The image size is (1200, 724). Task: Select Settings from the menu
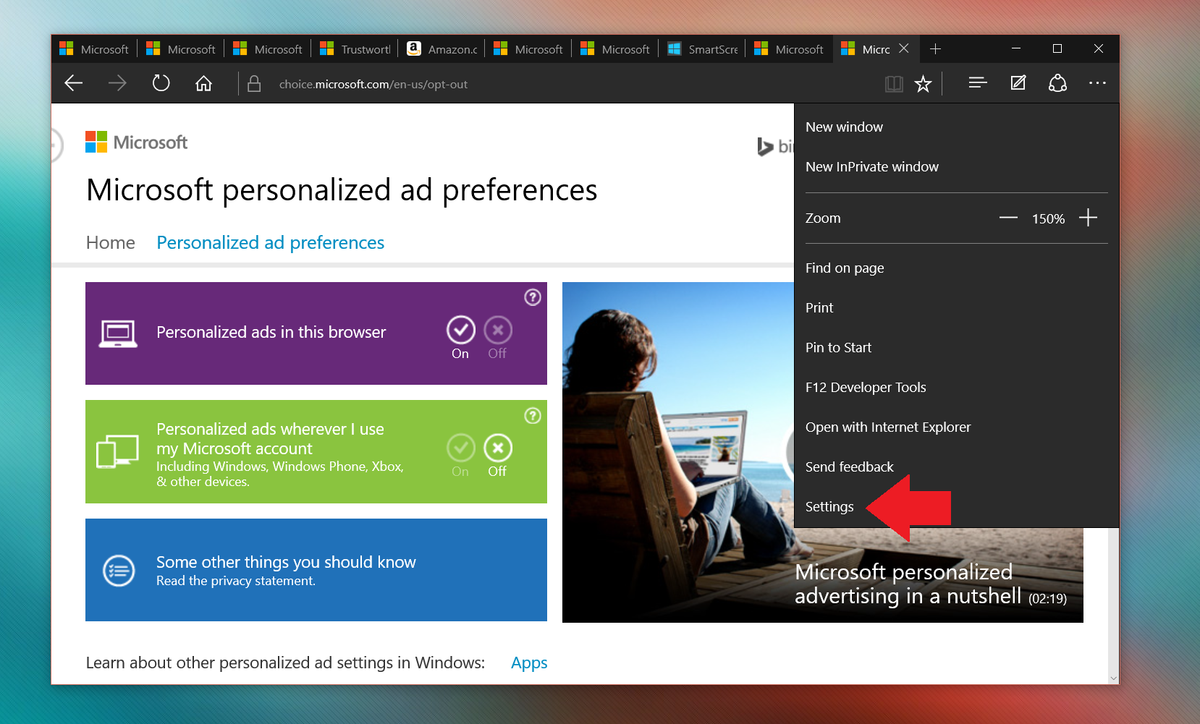click(829, 507)
